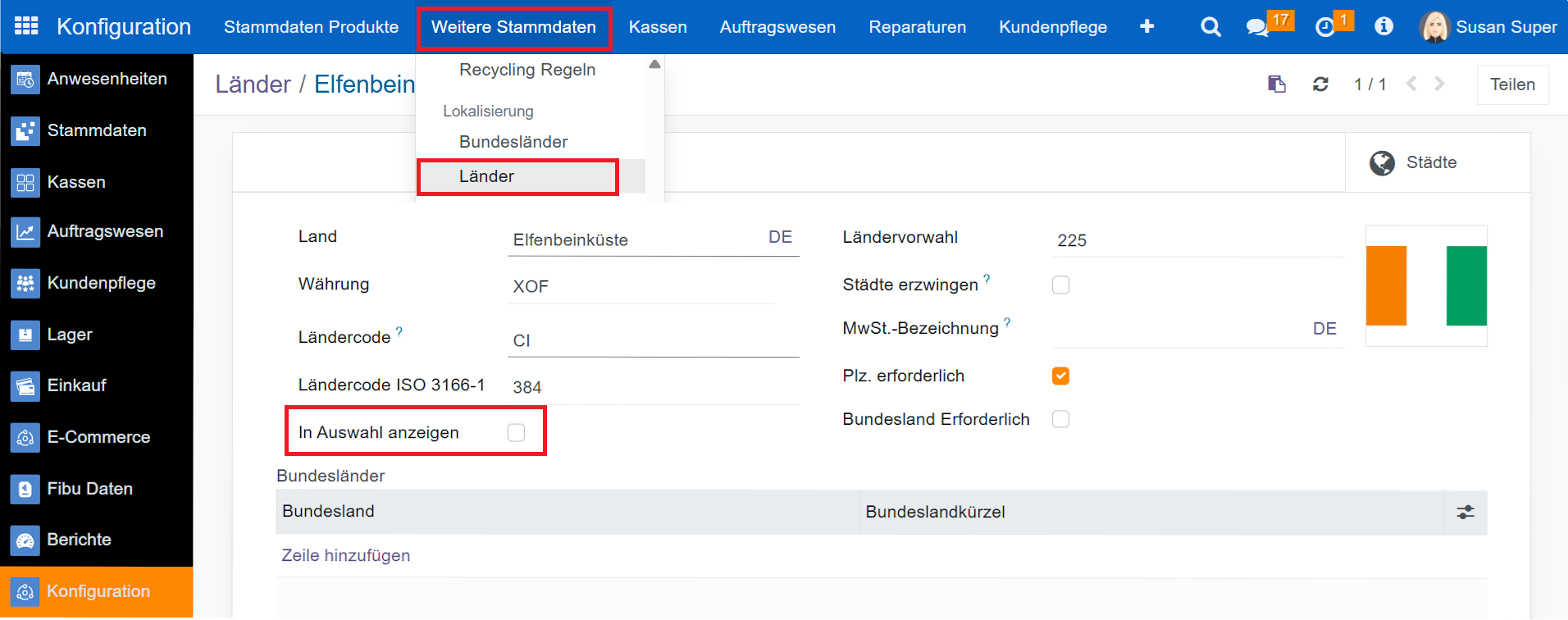Uncheck the Plz. erforderlich checkbox
Image resolution: width=1568 pixels, height=620 pixels.
pos(1060,376)
